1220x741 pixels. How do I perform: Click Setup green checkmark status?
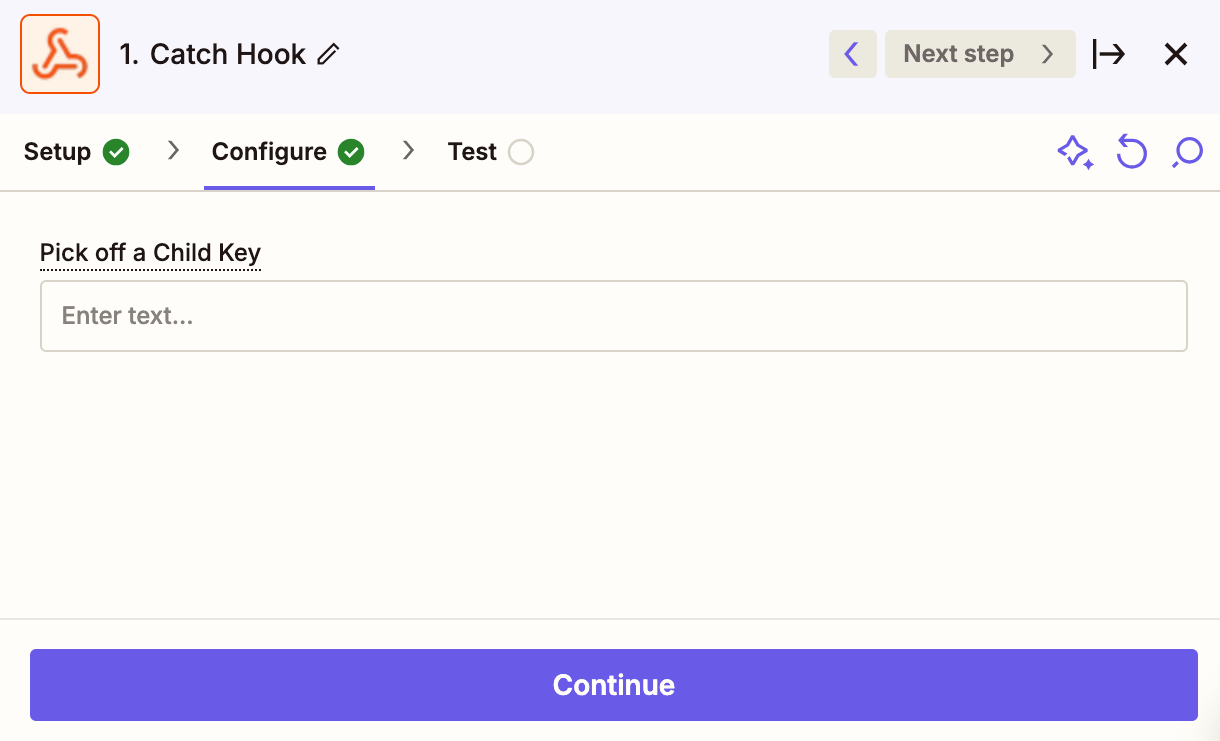point(117,152)
